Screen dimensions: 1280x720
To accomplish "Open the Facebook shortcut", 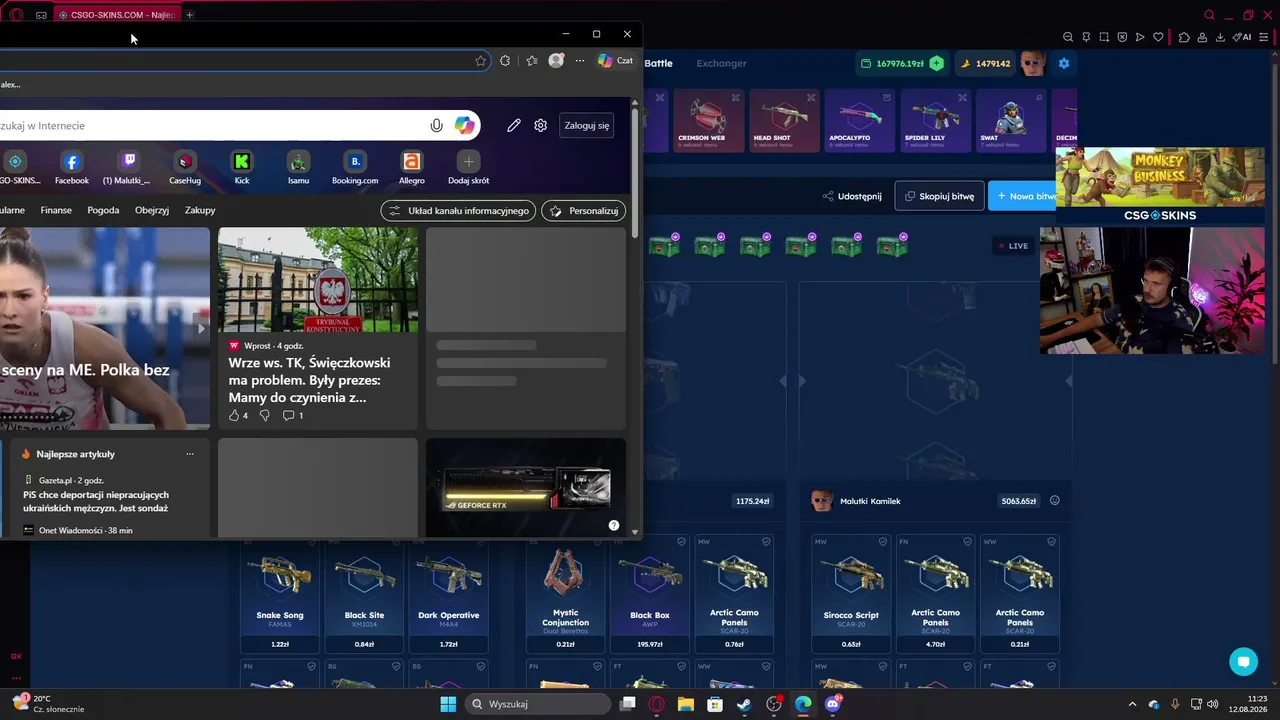I will pyautogui.click(x=72, y=168).
